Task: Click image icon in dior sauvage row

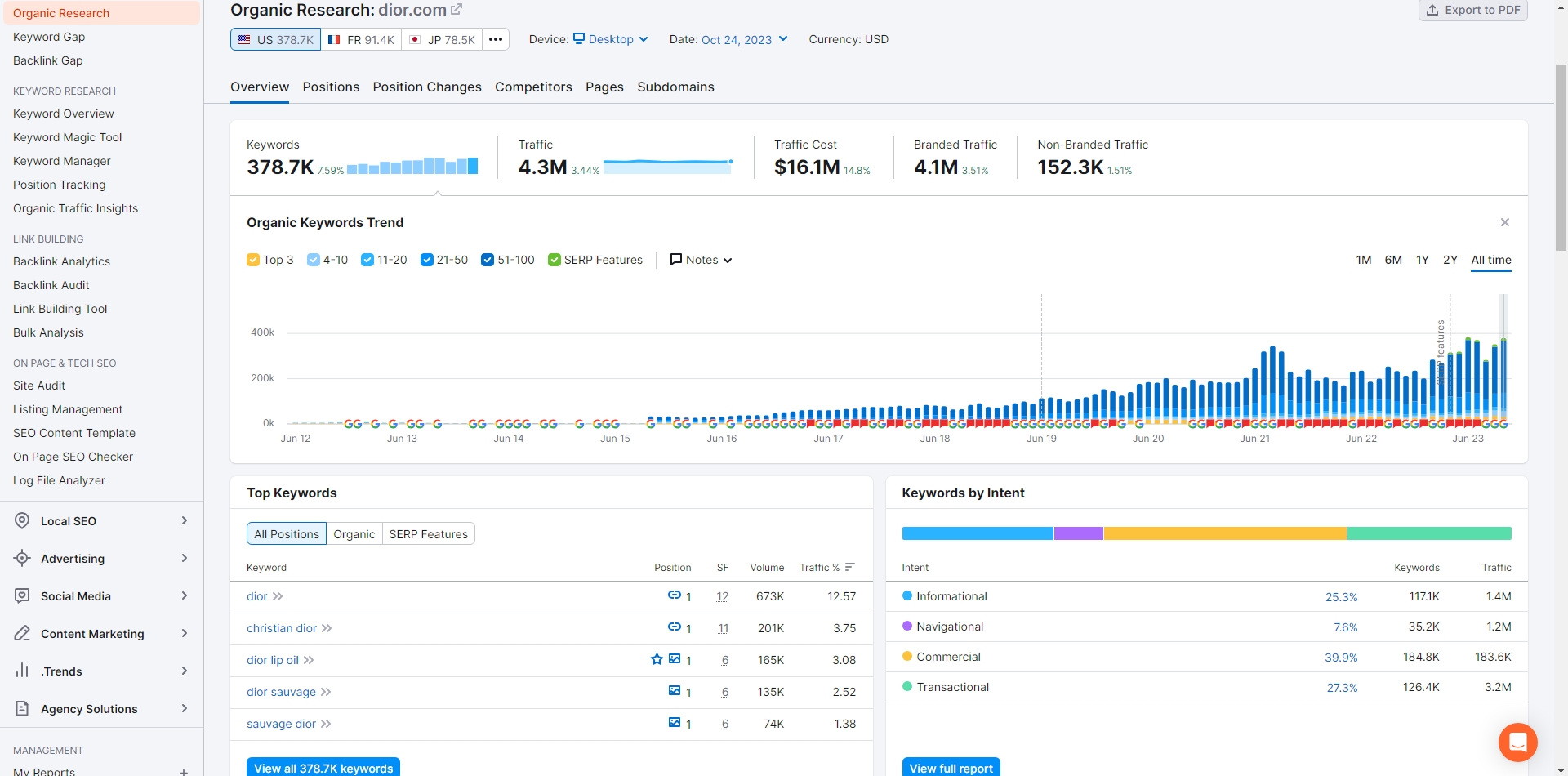Action: tap(675, 691)
